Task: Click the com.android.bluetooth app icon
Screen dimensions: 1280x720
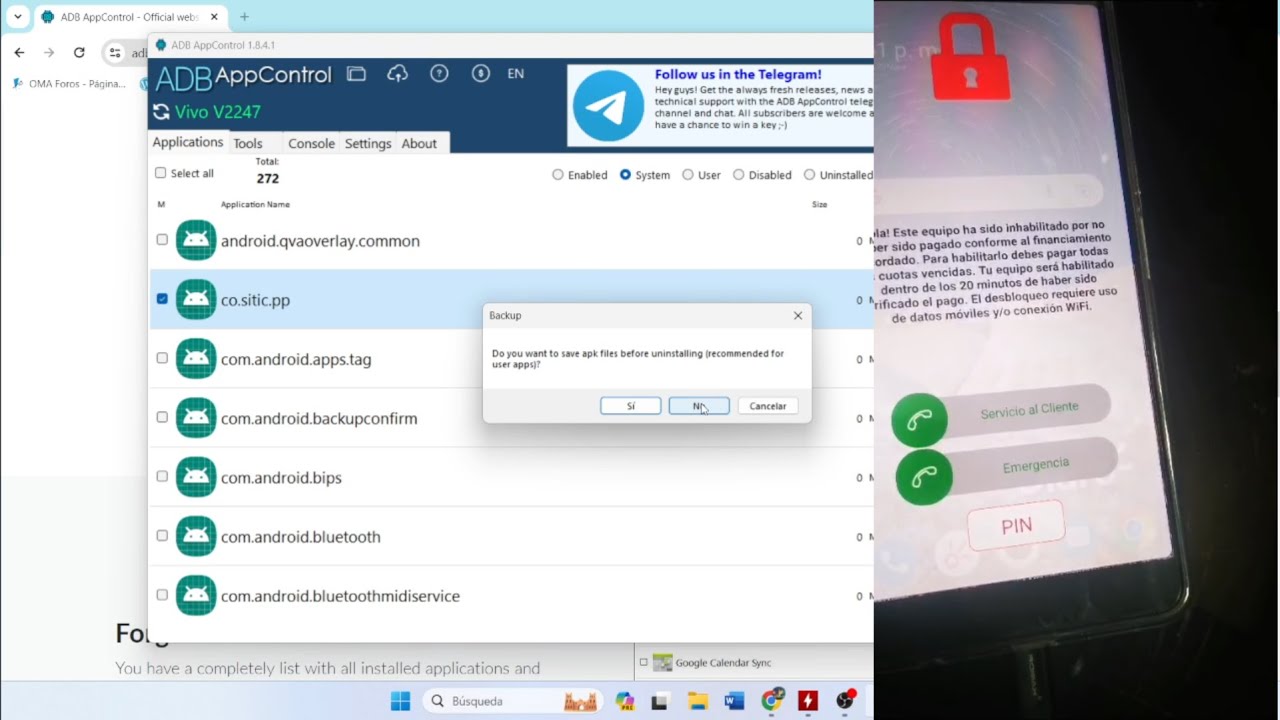Action: [196, 536]
